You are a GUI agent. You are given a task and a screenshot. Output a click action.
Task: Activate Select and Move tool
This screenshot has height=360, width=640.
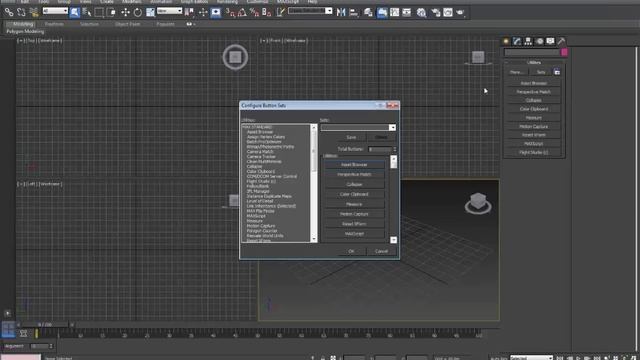pos(125,12)
